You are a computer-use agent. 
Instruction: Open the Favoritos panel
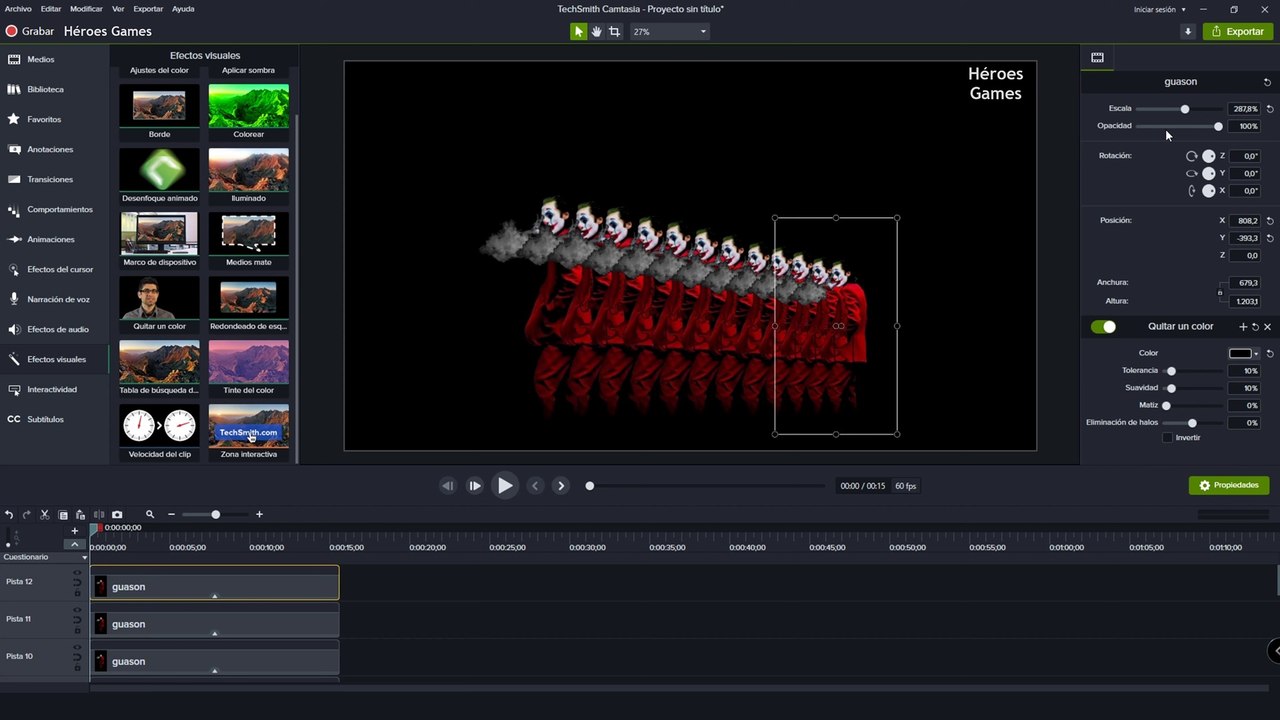pos(54,119)
